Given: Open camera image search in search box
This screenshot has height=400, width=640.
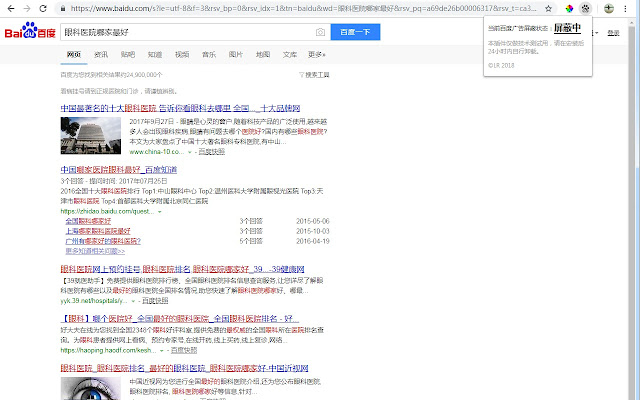Looking at the screenshot, I should 320,32.
